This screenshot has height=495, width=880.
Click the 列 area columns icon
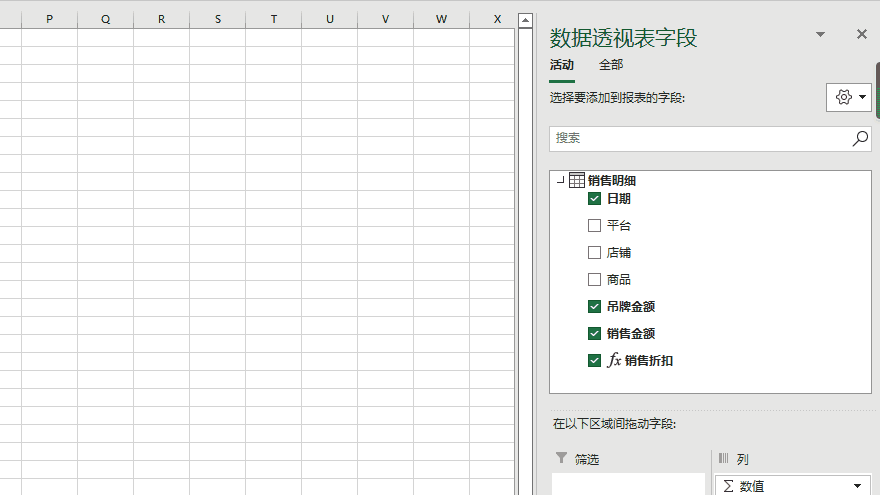pos(723,458)
